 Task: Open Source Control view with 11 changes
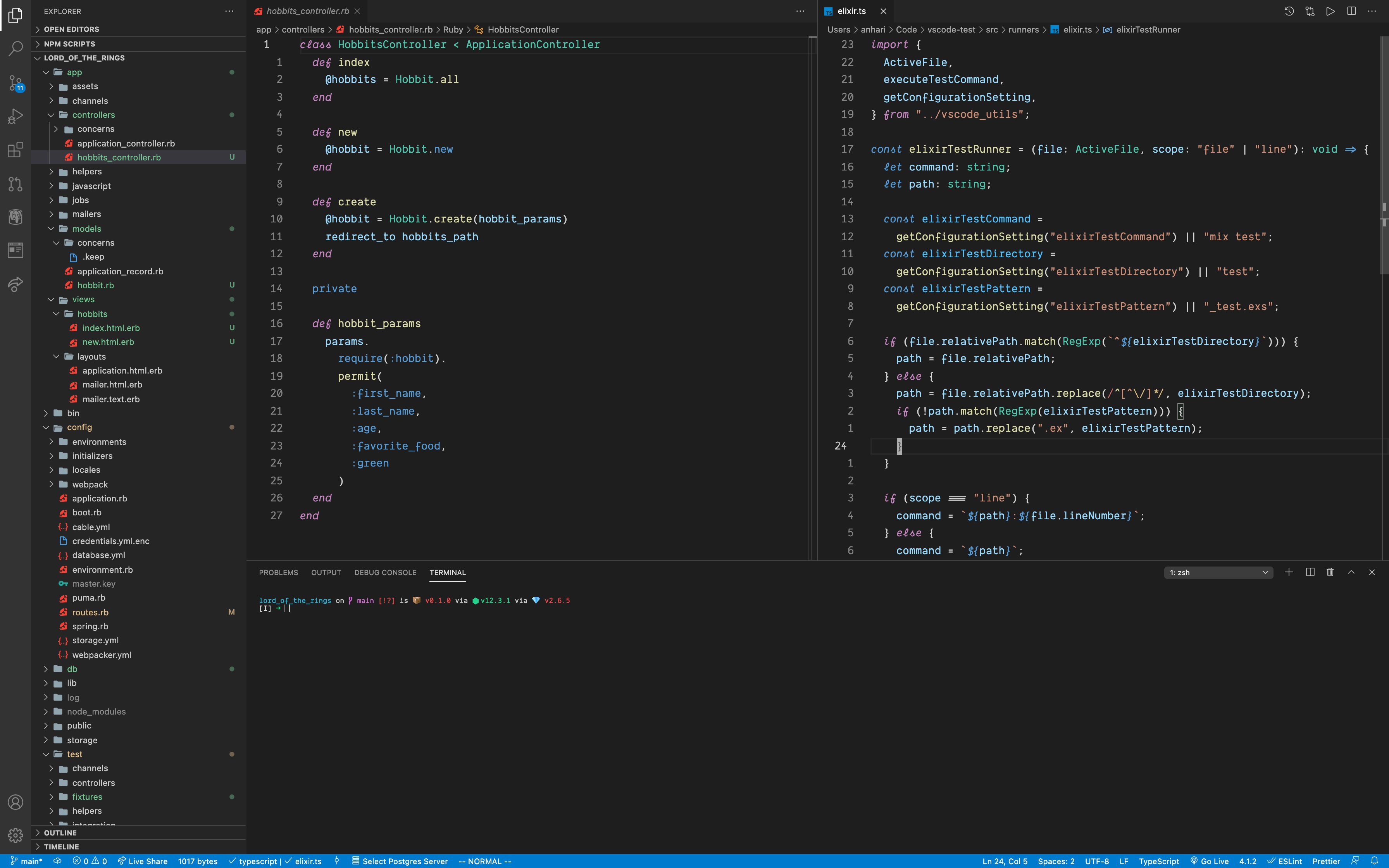[16, 83]
